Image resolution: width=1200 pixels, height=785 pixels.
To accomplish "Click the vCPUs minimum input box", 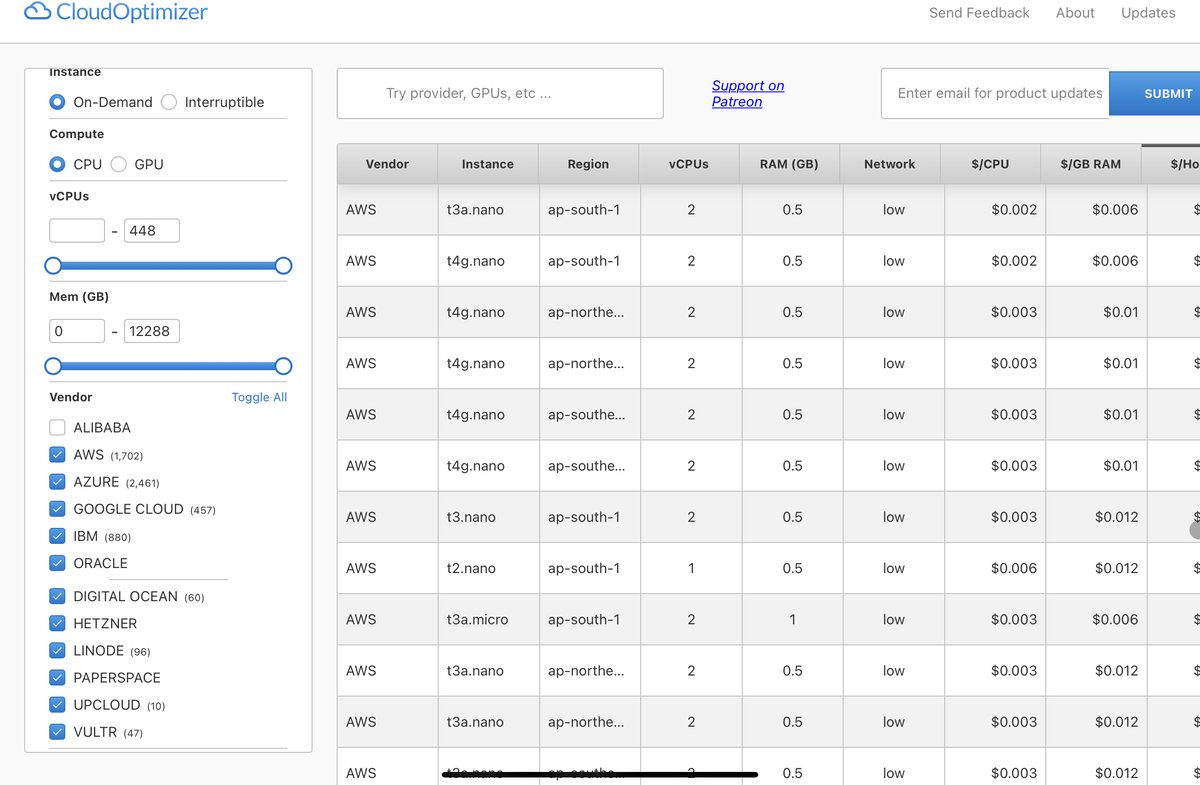I will (77, 230).
